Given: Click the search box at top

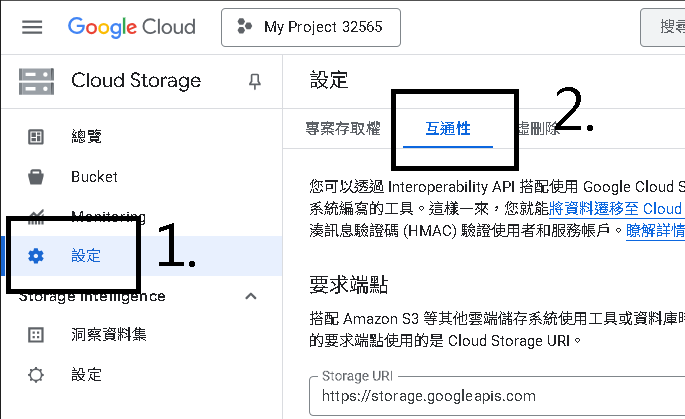Looking at the screenshot, I should 663,27.
